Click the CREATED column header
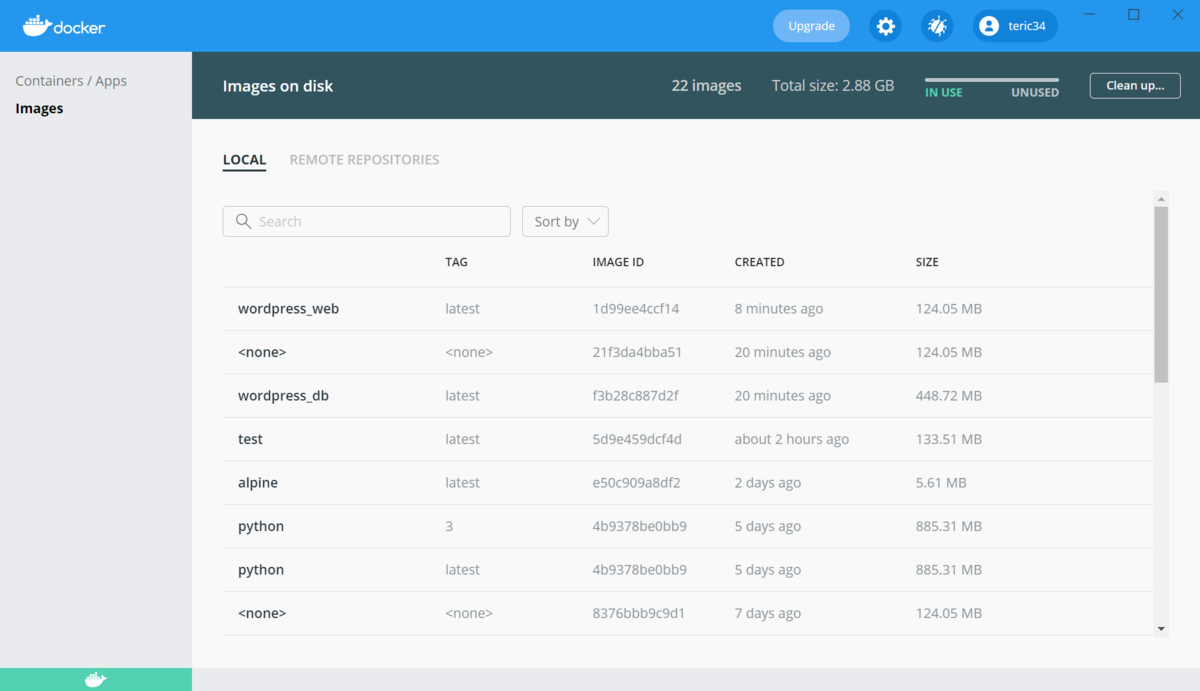1200x691 pixels. pyautogui.click(x=760, y=262)
